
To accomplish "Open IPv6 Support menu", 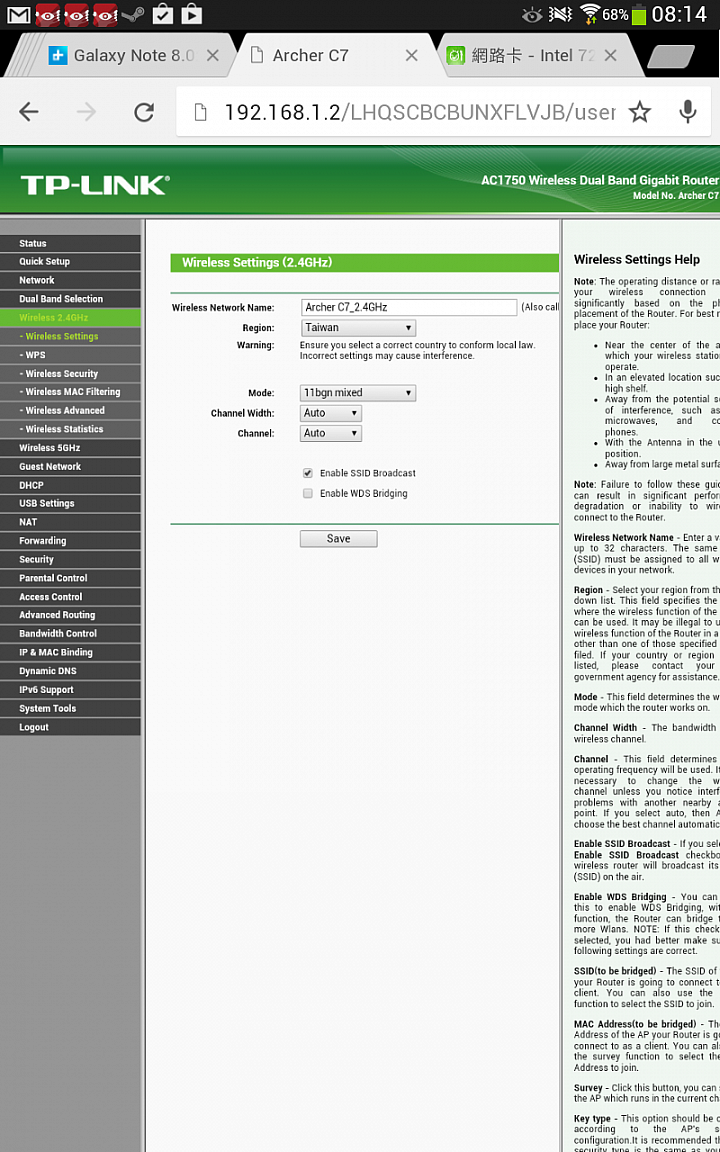I will [x=70, y=690].
